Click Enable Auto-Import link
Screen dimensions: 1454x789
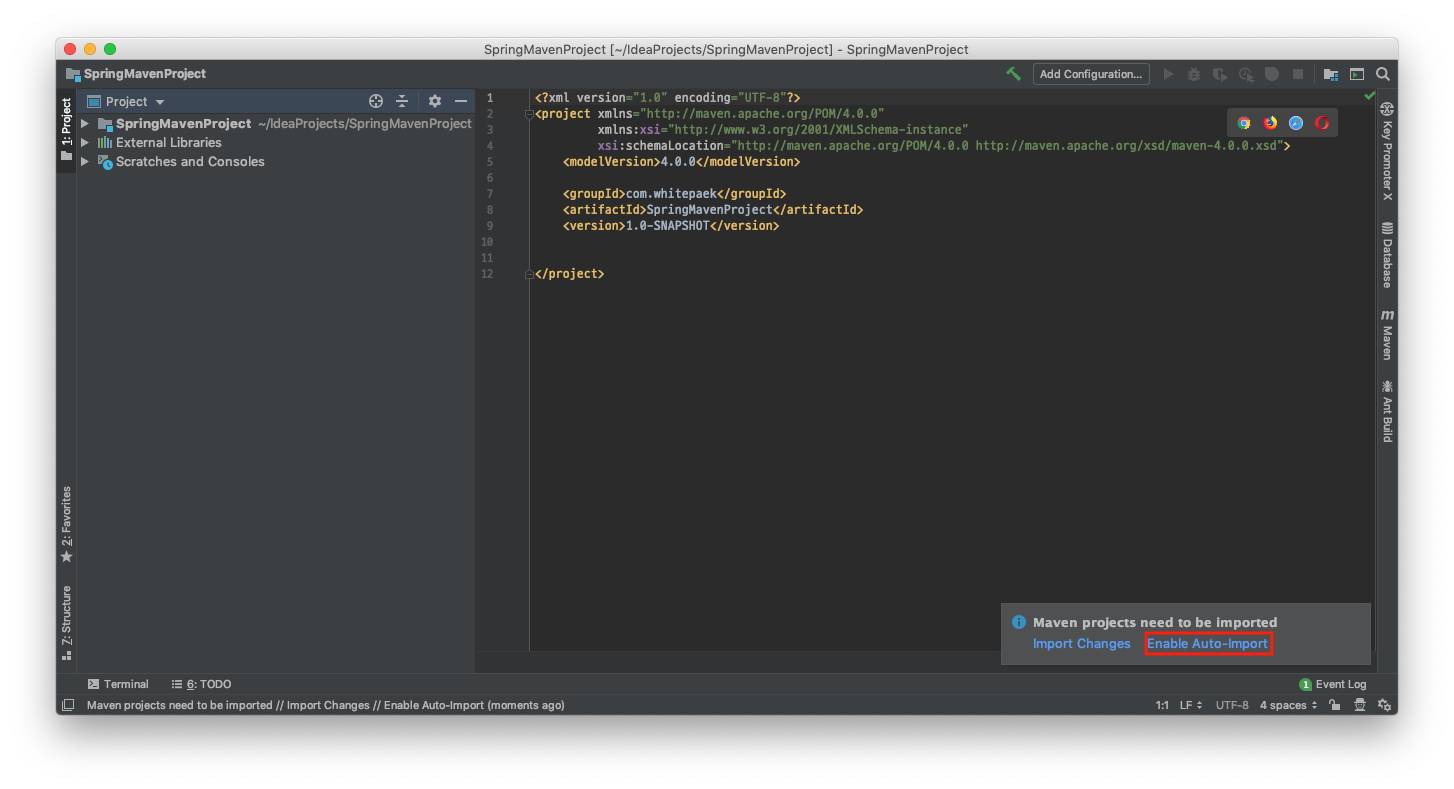1207,644
